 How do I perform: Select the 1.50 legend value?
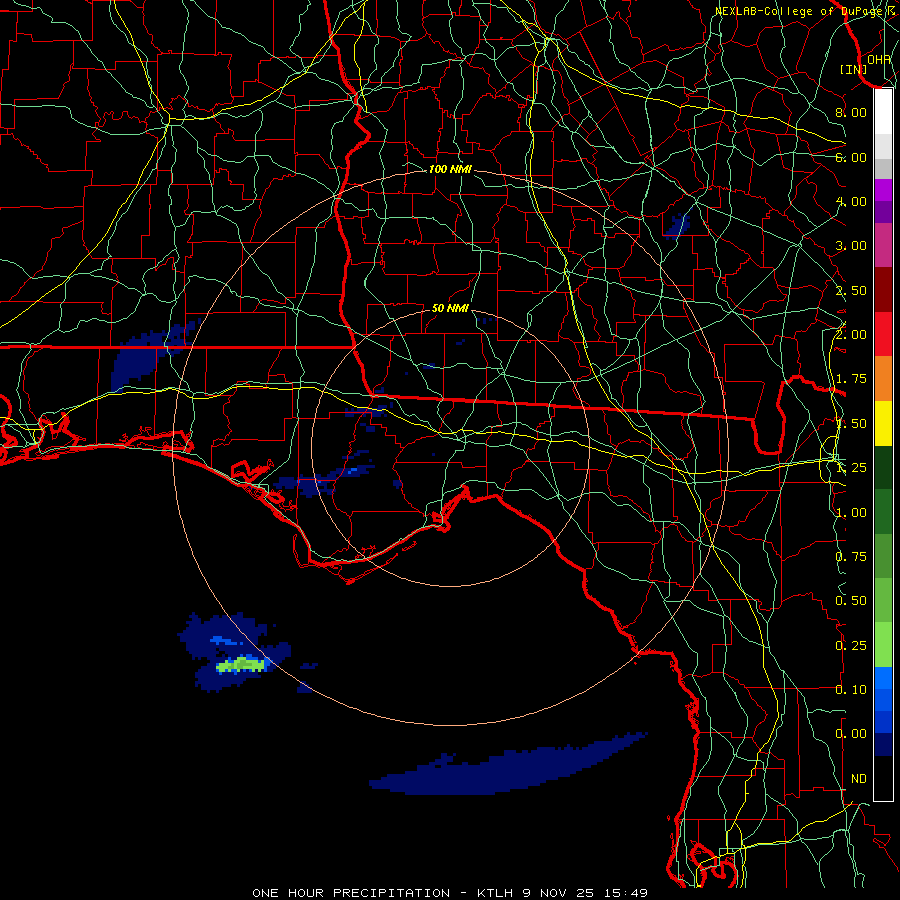coord(851,424)
